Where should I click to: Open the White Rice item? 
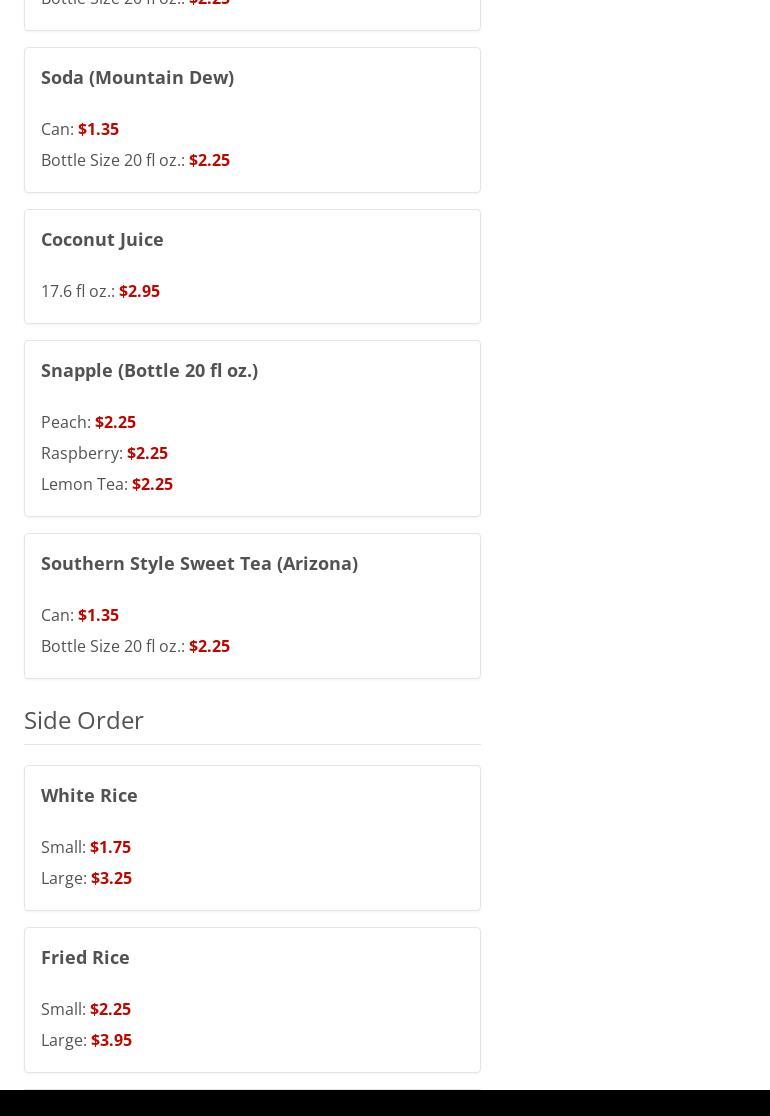tap(89, 795)
